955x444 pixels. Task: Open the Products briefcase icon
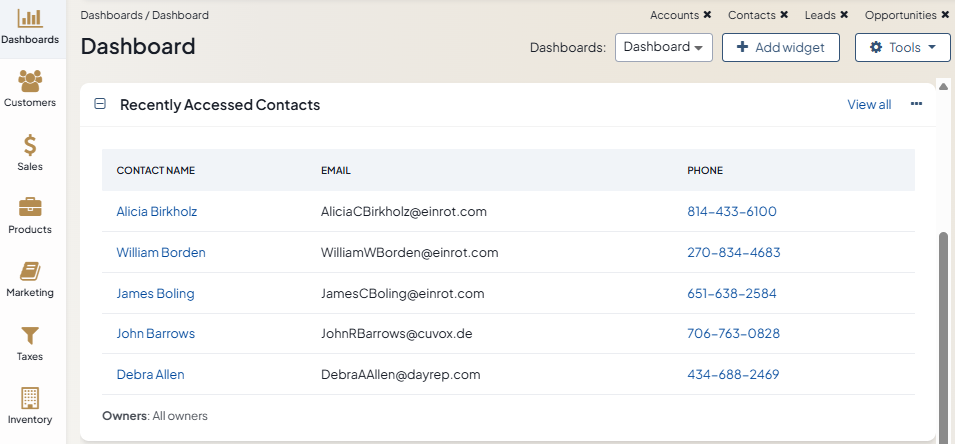[30, 208]
